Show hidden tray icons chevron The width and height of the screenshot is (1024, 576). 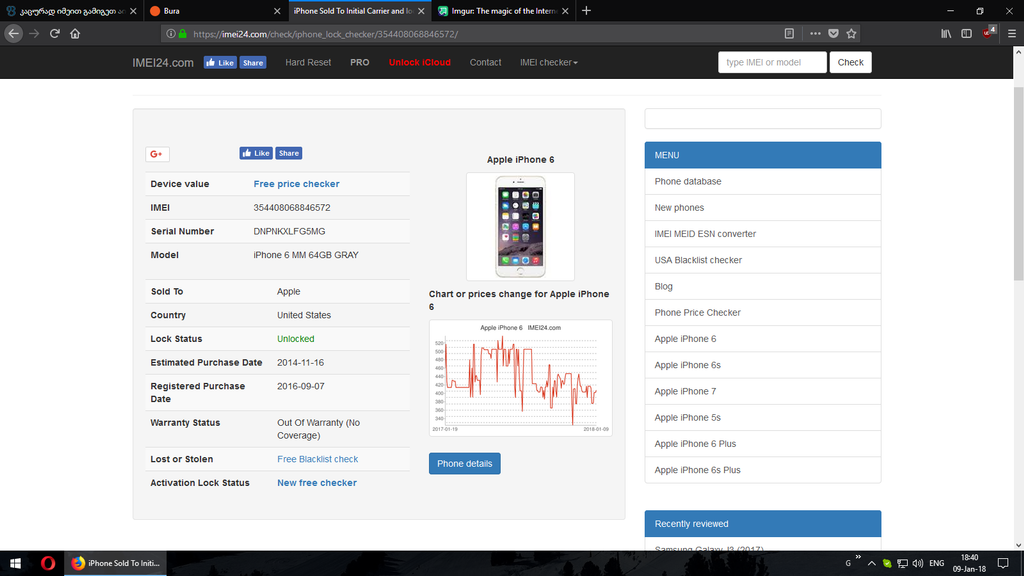coord(871,563)
